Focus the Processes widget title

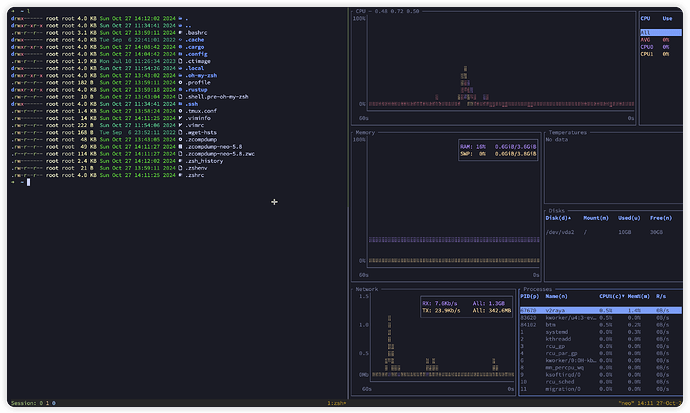pos(537,289)
